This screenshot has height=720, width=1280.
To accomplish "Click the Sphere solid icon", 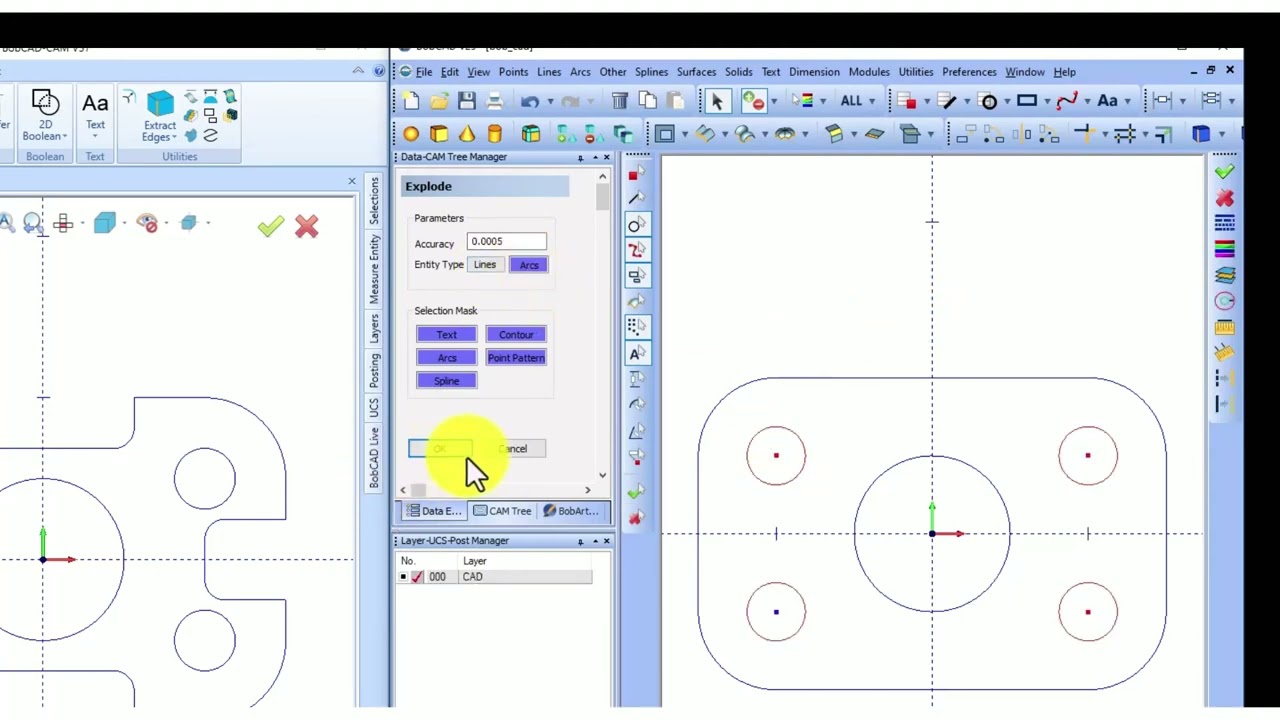I will [411, 134].
